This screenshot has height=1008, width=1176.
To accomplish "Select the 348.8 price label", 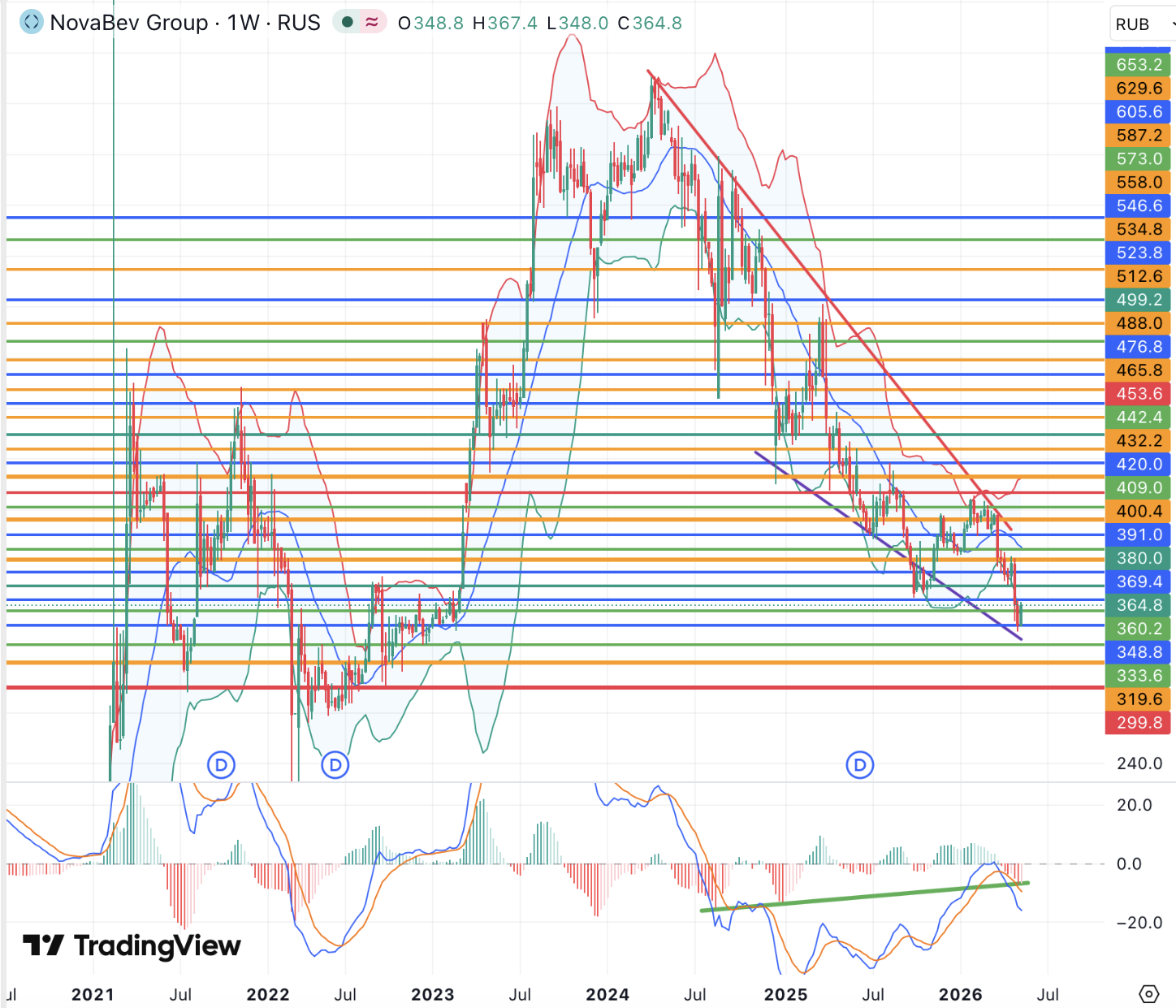I will pos(1138,653).
